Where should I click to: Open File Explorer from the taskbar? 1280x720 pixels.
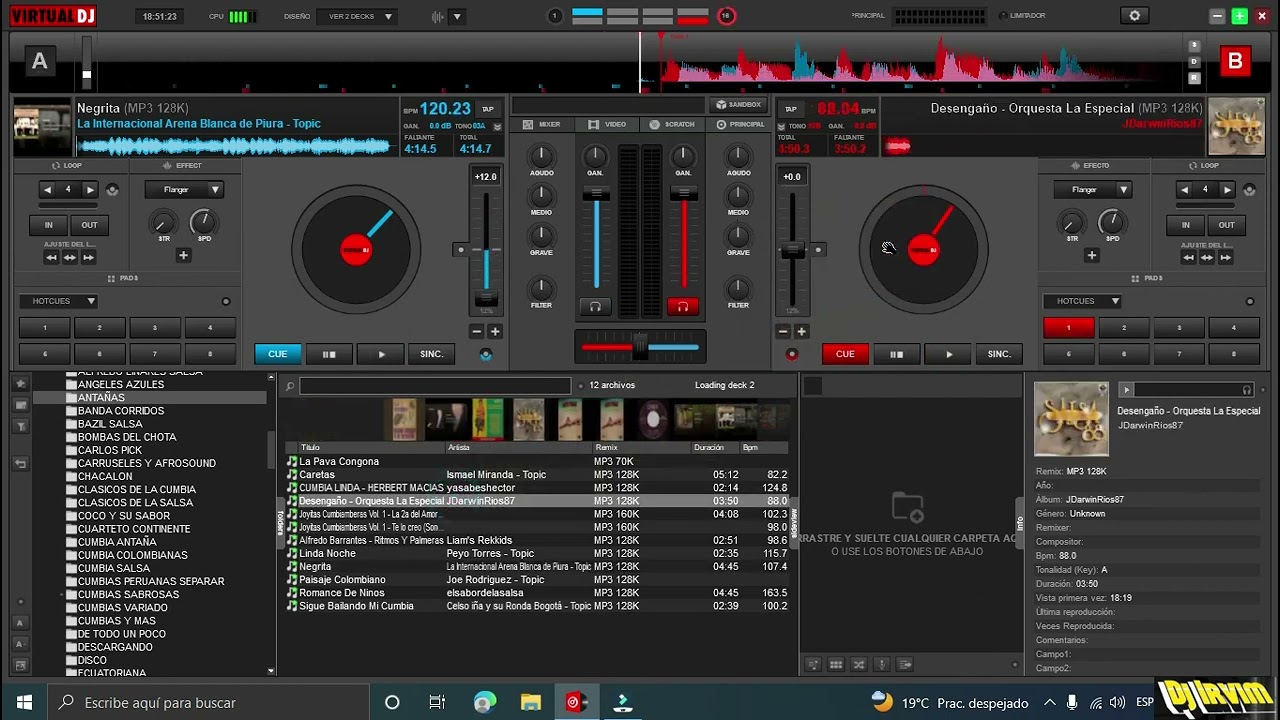(x=530, y=702)
